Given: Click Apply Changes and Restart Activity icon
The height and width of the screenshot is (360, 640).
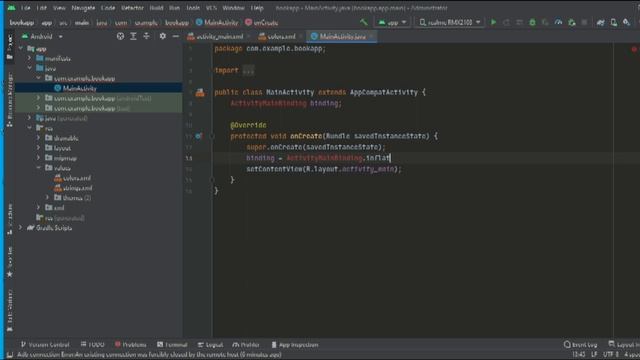Looking at the screenshot, I should pos(507,22).
